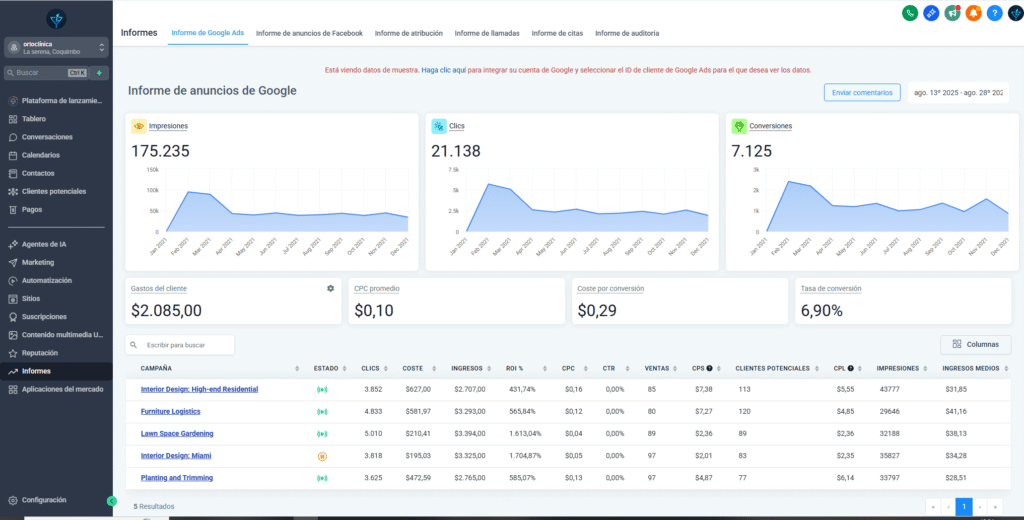Viewport: 1024px width, 520px height.
Task: Toggle the active status of Furniture Logistics
Action: [322, 411]
